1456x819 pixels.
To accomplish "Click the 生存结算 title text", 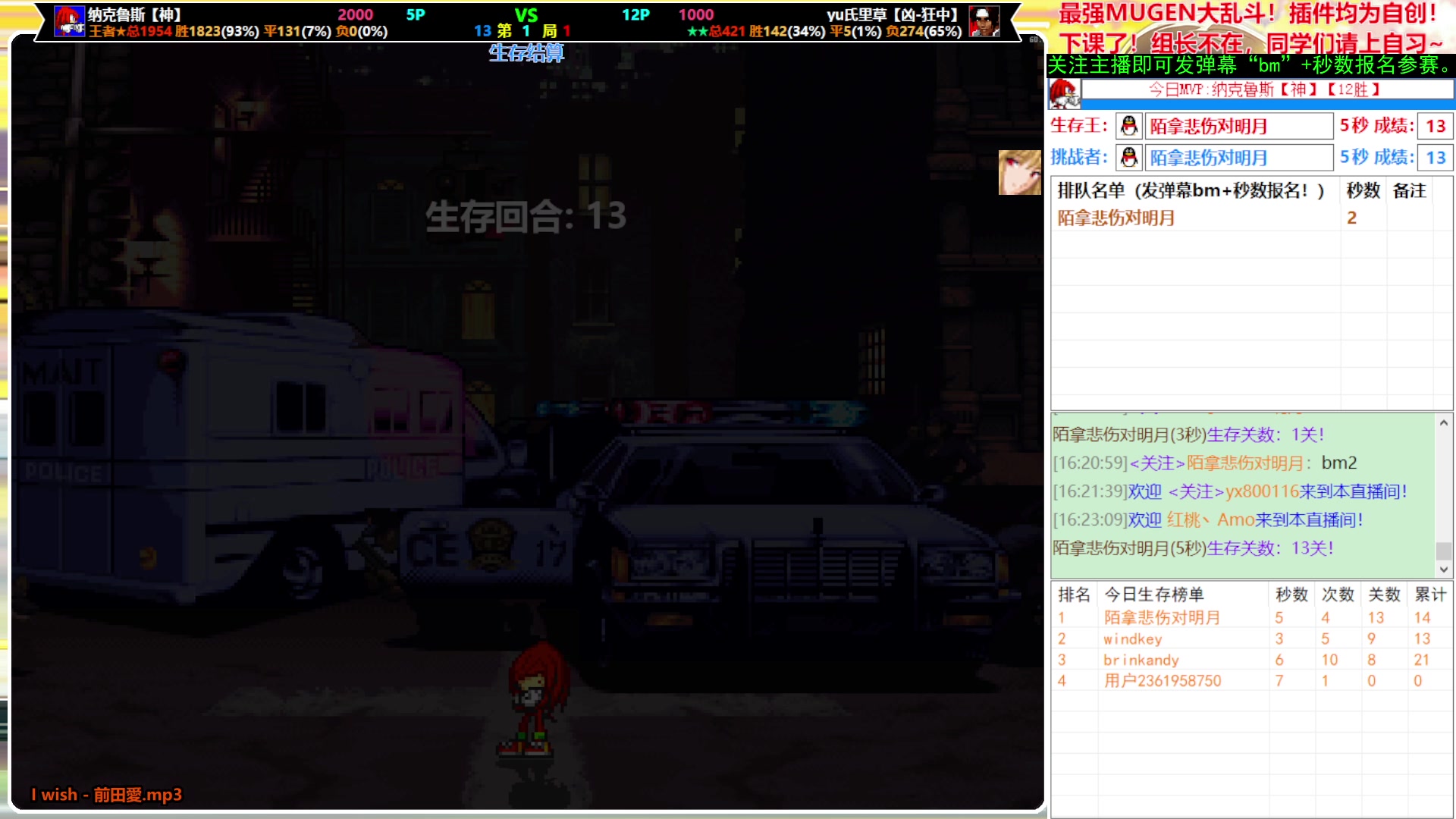I will tap(526, 53).
